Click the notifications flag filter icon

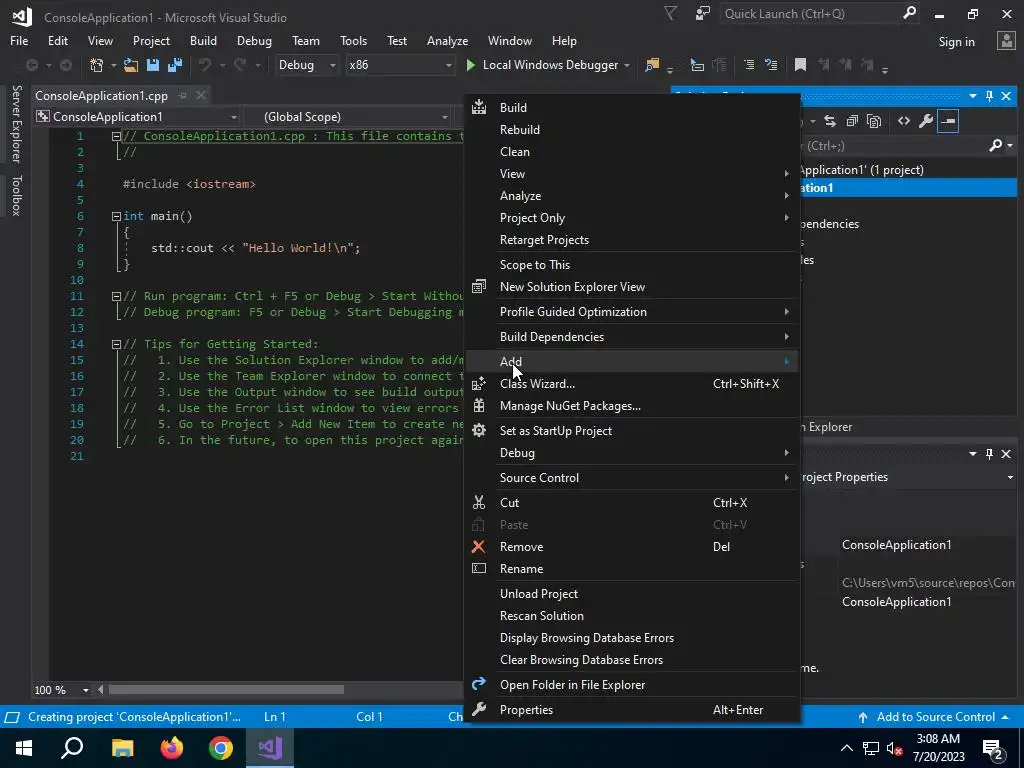(x=671, y=14)
